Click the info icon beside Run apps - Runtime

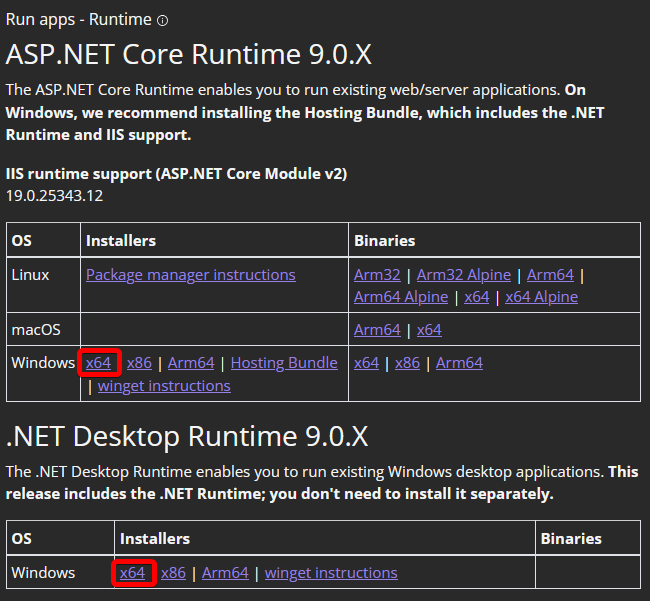pyautogui.click(x=162, y=20)
